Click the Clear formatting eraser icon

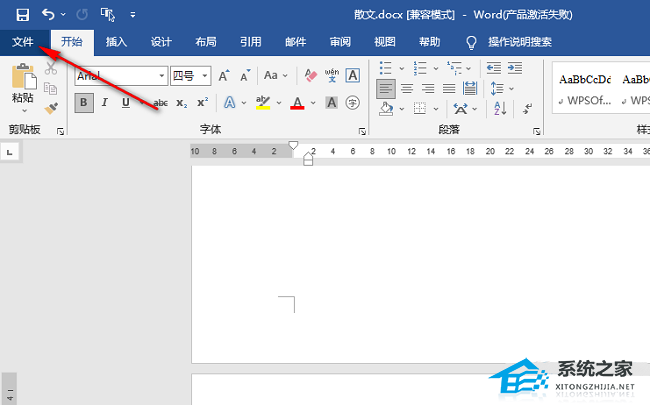(x=310, y=75)
